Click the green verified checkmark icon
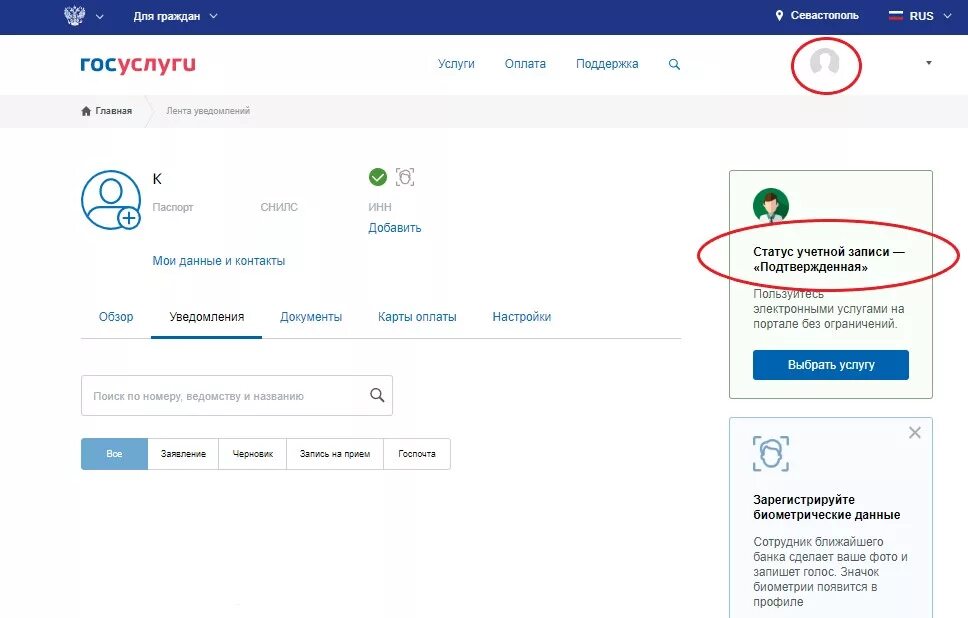The width and height of the screenshot is (968, 618). point(378,177)
